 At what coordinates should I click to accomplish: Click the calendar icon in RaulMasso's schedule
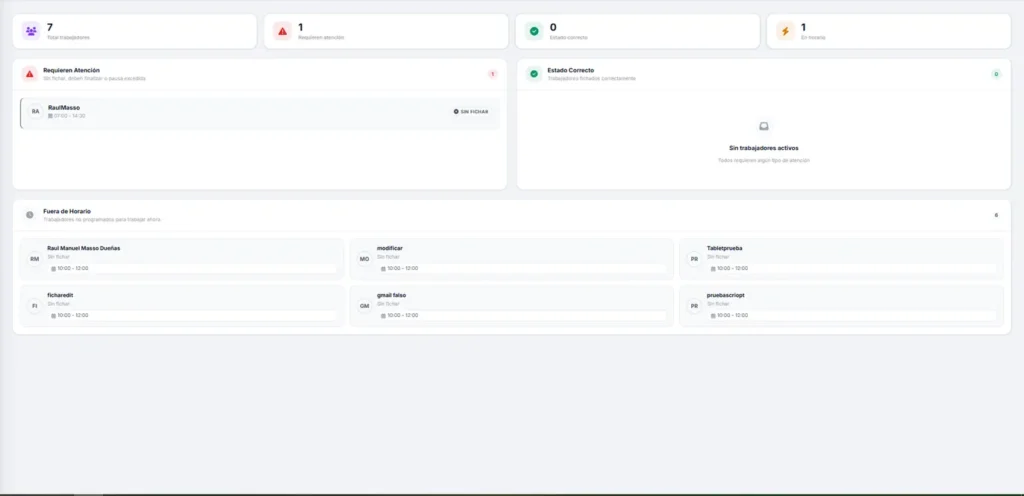click(50, 116)
